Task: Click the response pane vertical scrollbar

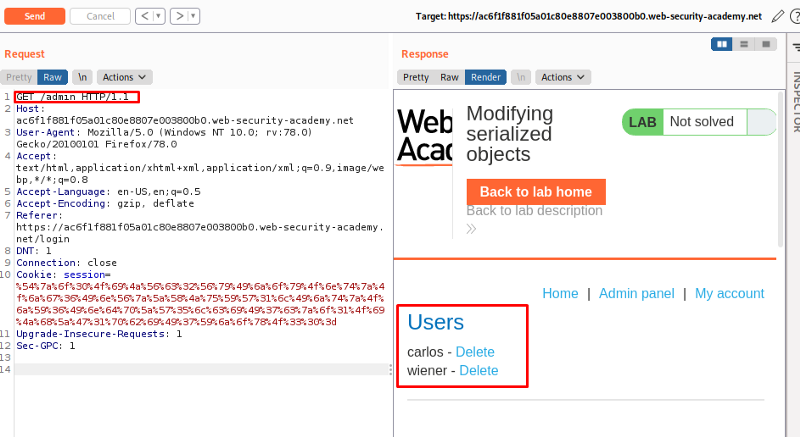Action: pos(781,170)
